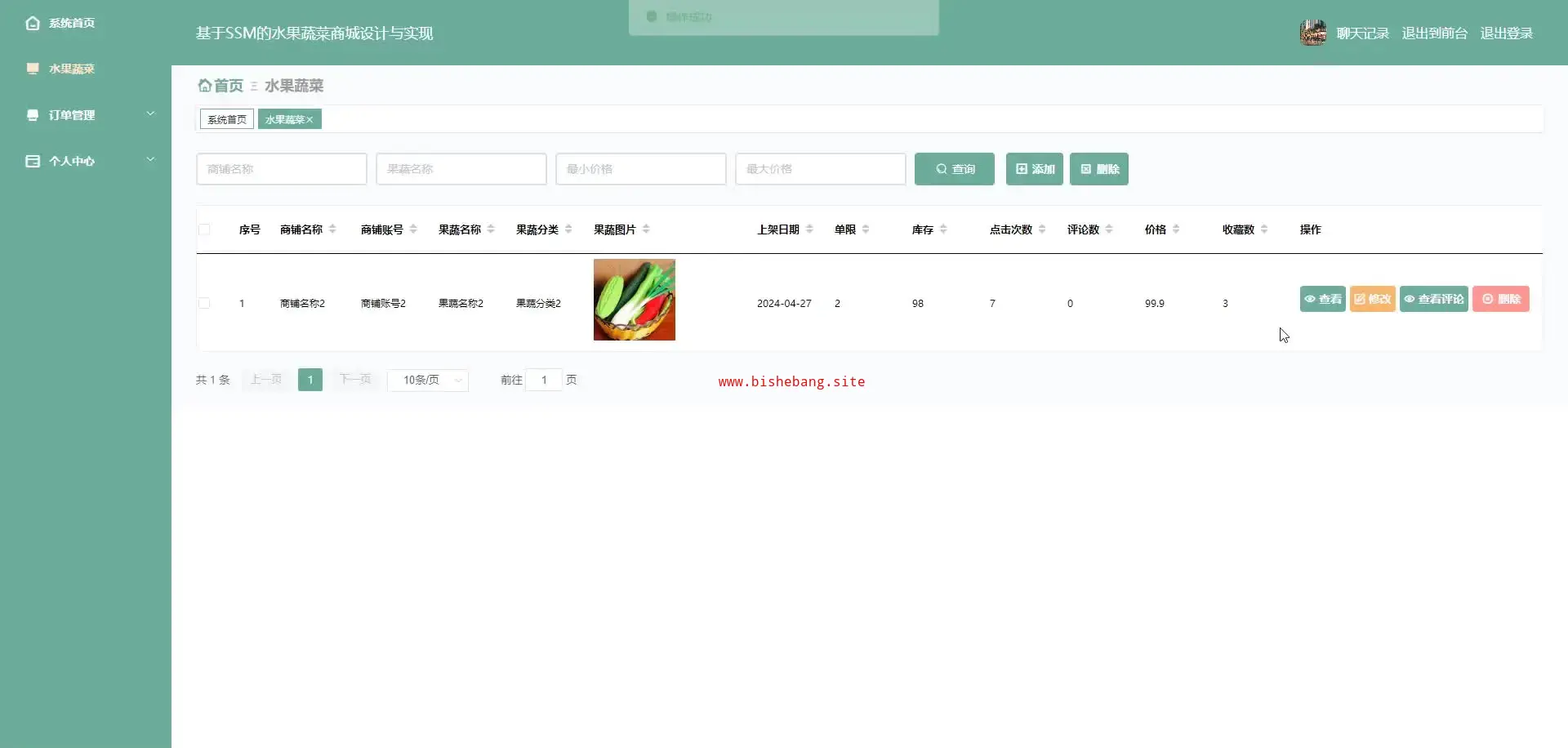Click 查看评论 for row 商铺名称2
This screenshot has width=1568, height=748.
pyautogui.click(x=1434, y=299)
